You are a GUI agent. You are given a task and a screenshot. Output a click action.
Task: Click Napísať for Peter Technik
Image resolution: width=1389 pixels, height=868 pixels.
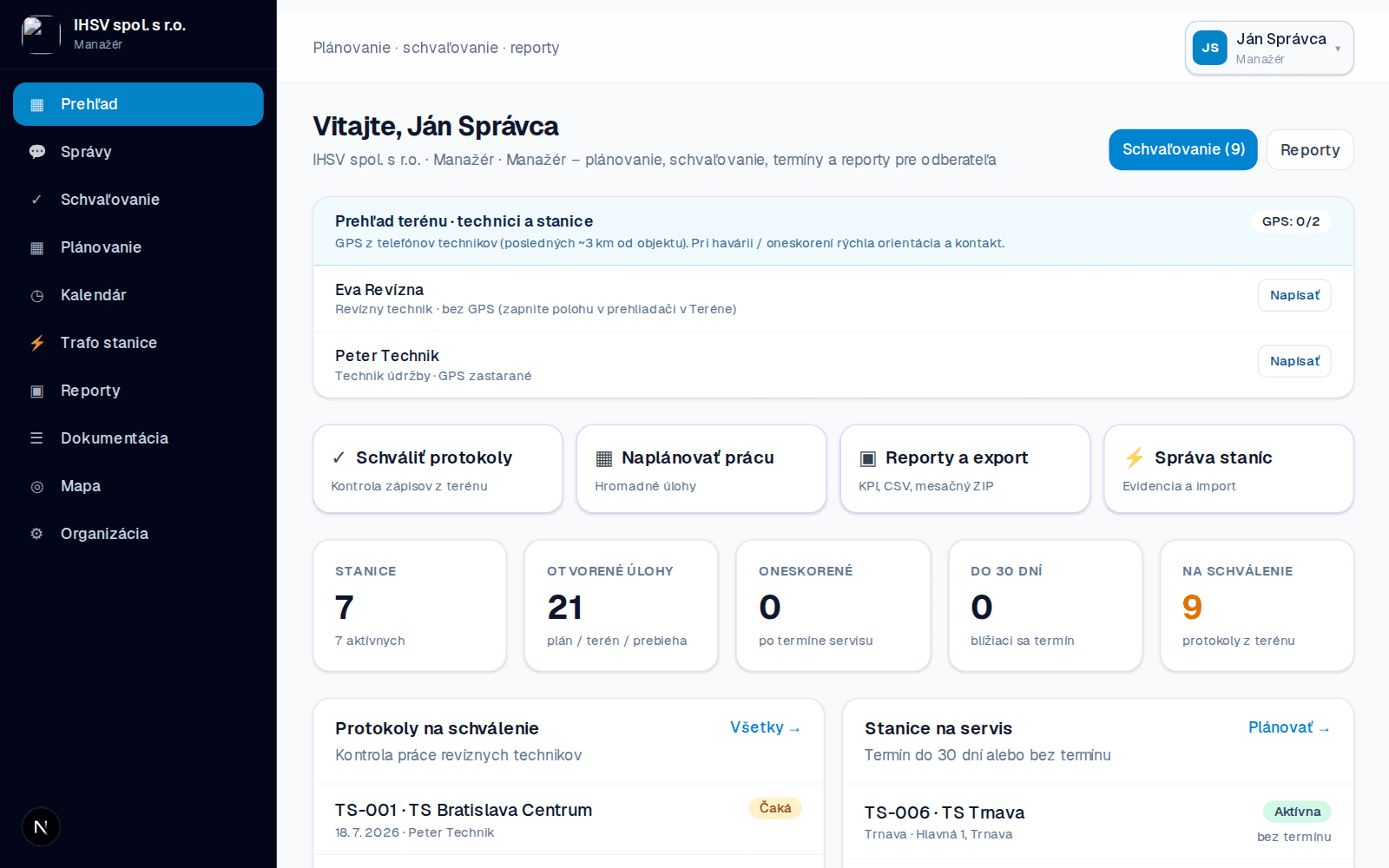(x=1294, y=361)
